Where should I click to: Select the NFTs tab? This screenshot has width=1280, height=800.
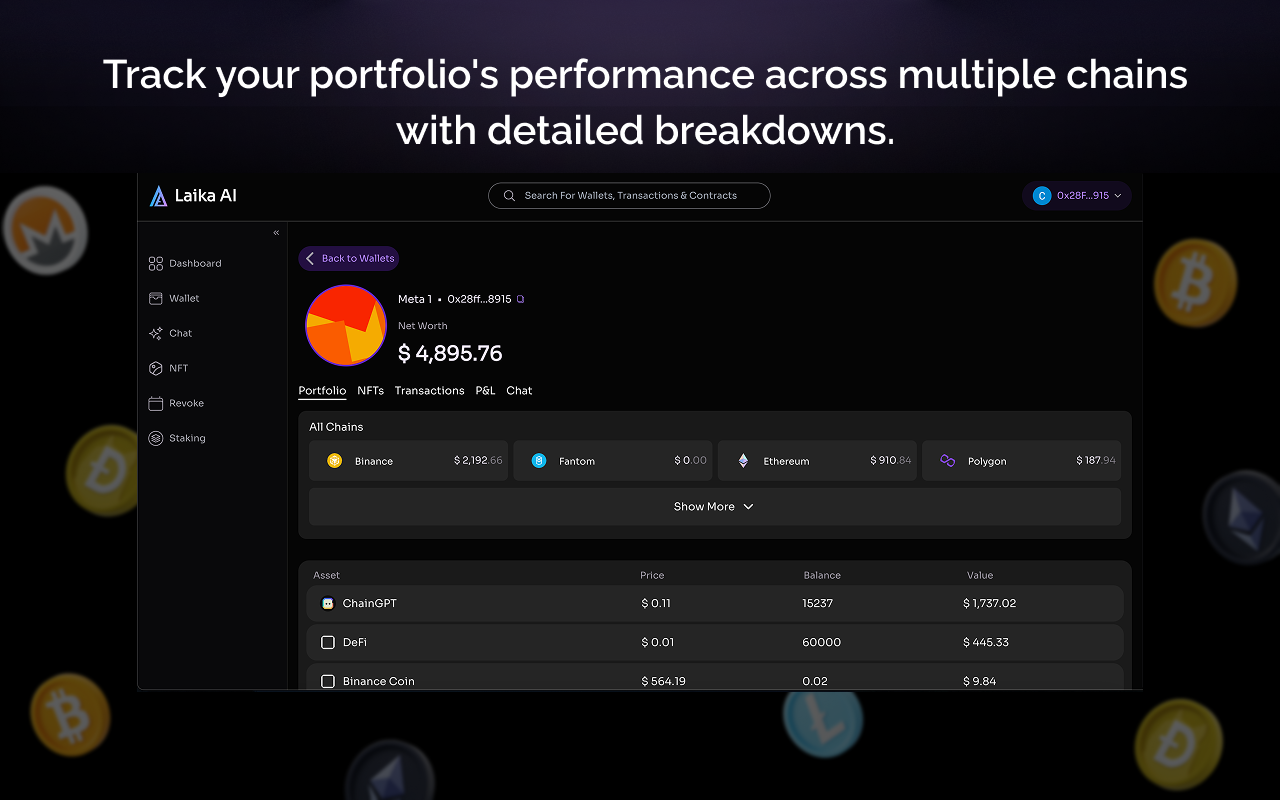pyautogui.click(x=370, y=390)
